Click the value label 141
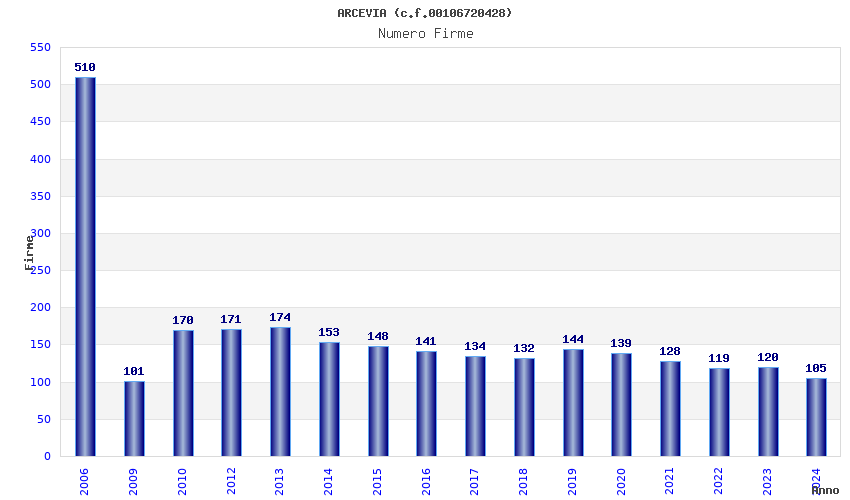 [426, 342]
